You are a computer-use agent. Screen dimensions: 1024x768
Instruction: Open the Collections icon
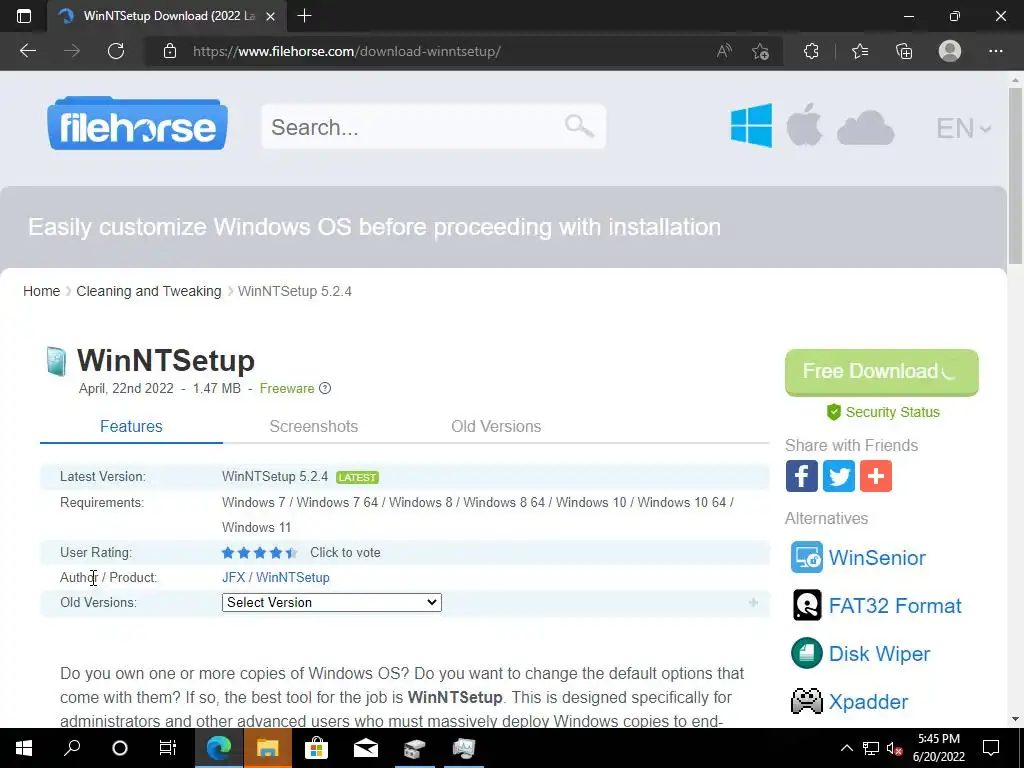click(904, 51)
